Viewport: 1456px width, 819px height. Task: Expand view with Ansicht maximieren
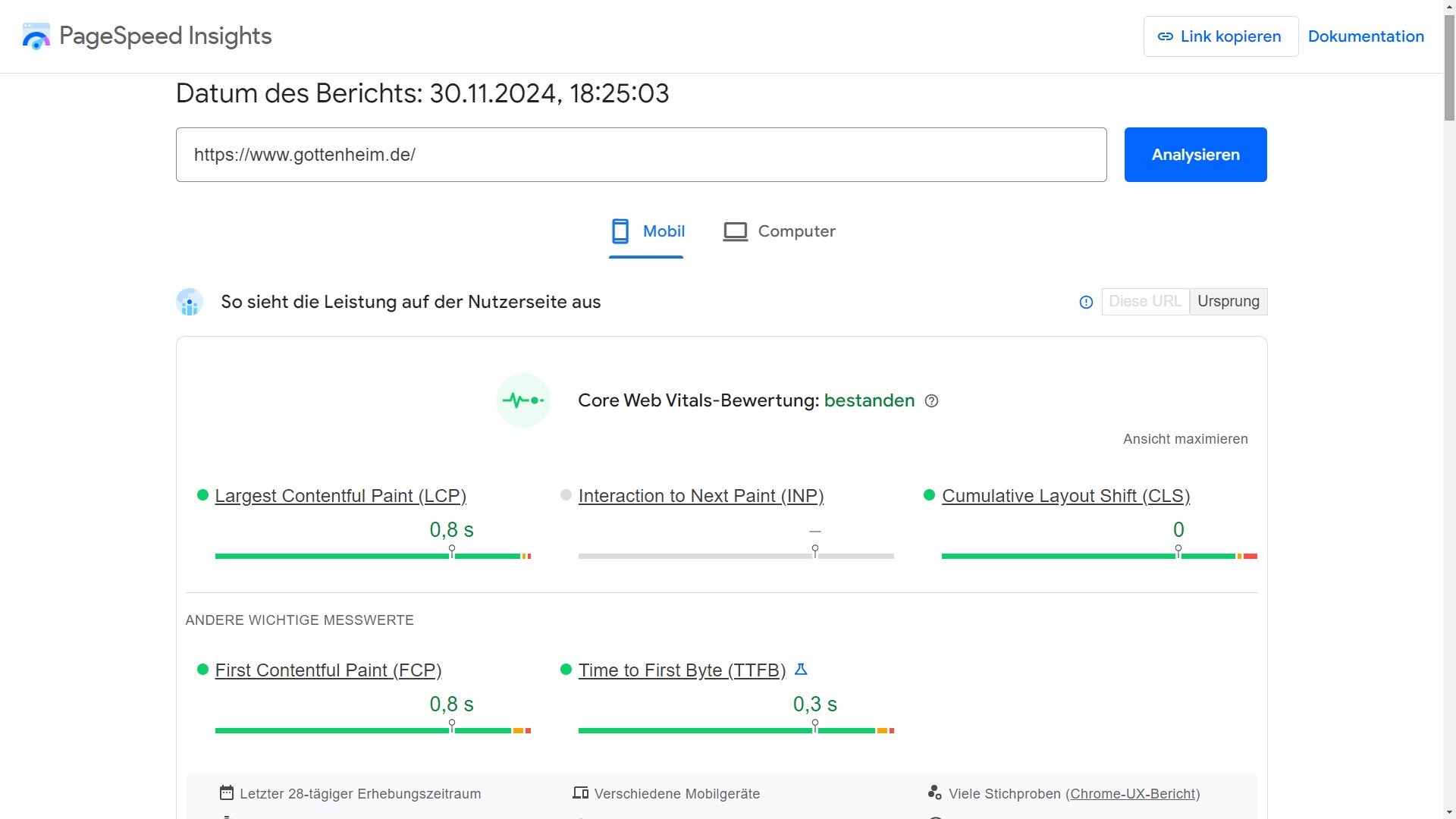[x=1185, y=439]
